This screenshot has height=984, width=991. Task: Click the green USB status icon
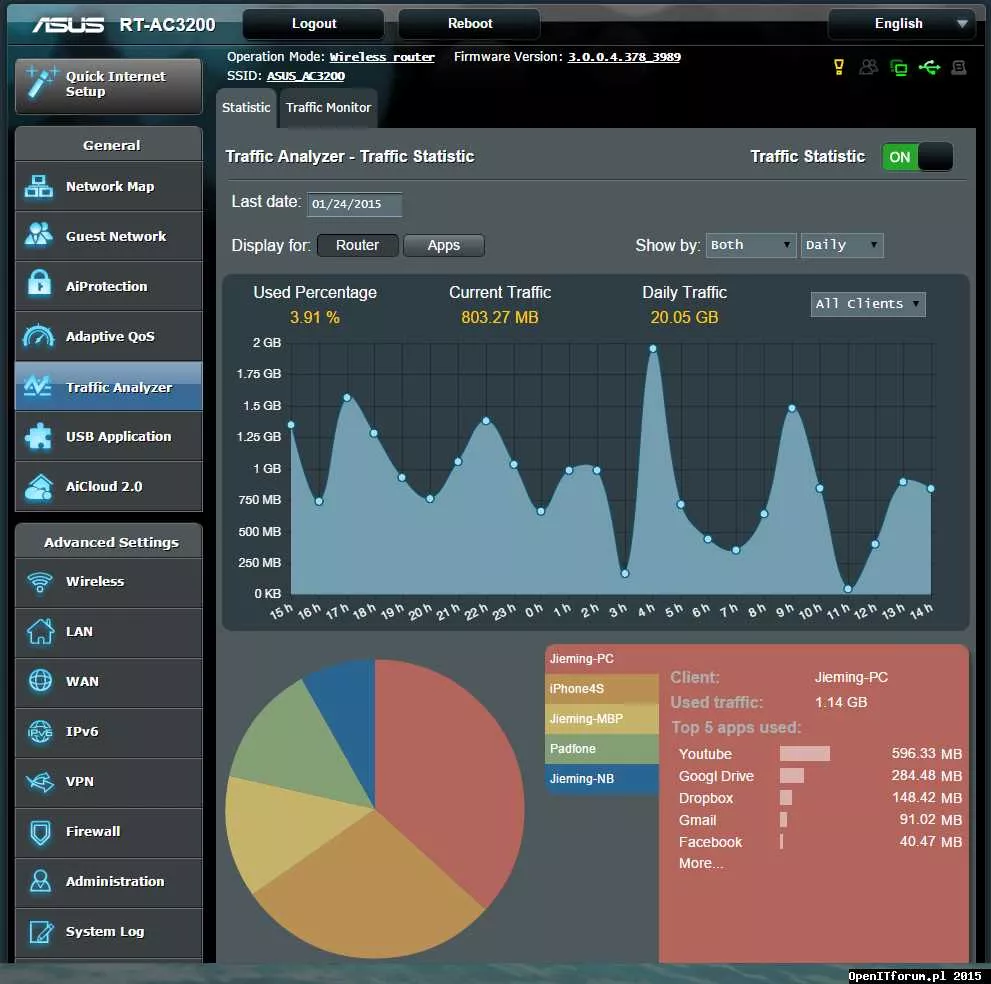929,67
